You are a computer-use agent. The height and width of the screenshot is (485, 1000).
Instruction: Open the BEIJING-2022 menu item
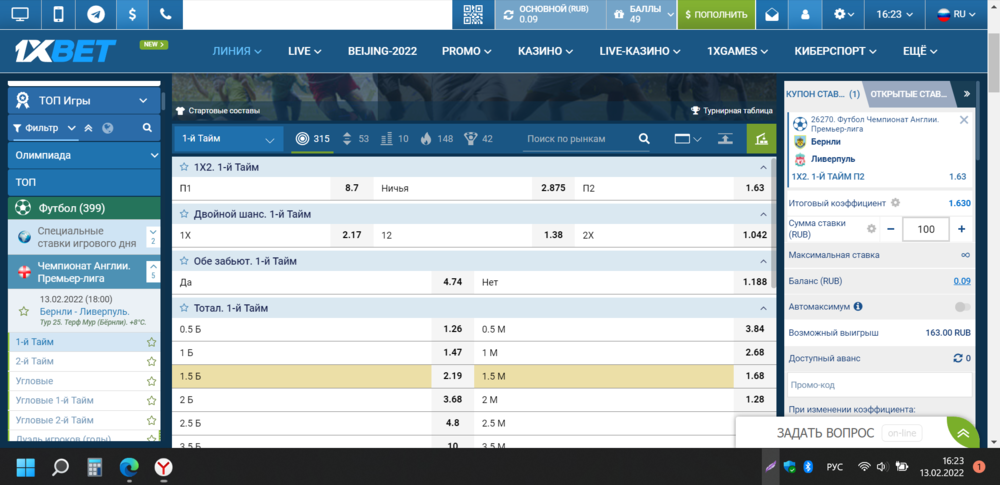tap(382, 51)
